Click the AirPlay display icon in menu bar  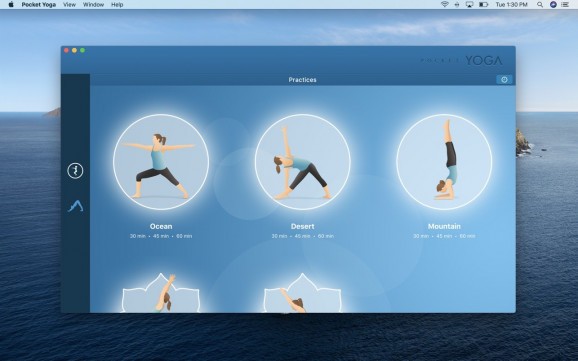[x=469, y=4]
